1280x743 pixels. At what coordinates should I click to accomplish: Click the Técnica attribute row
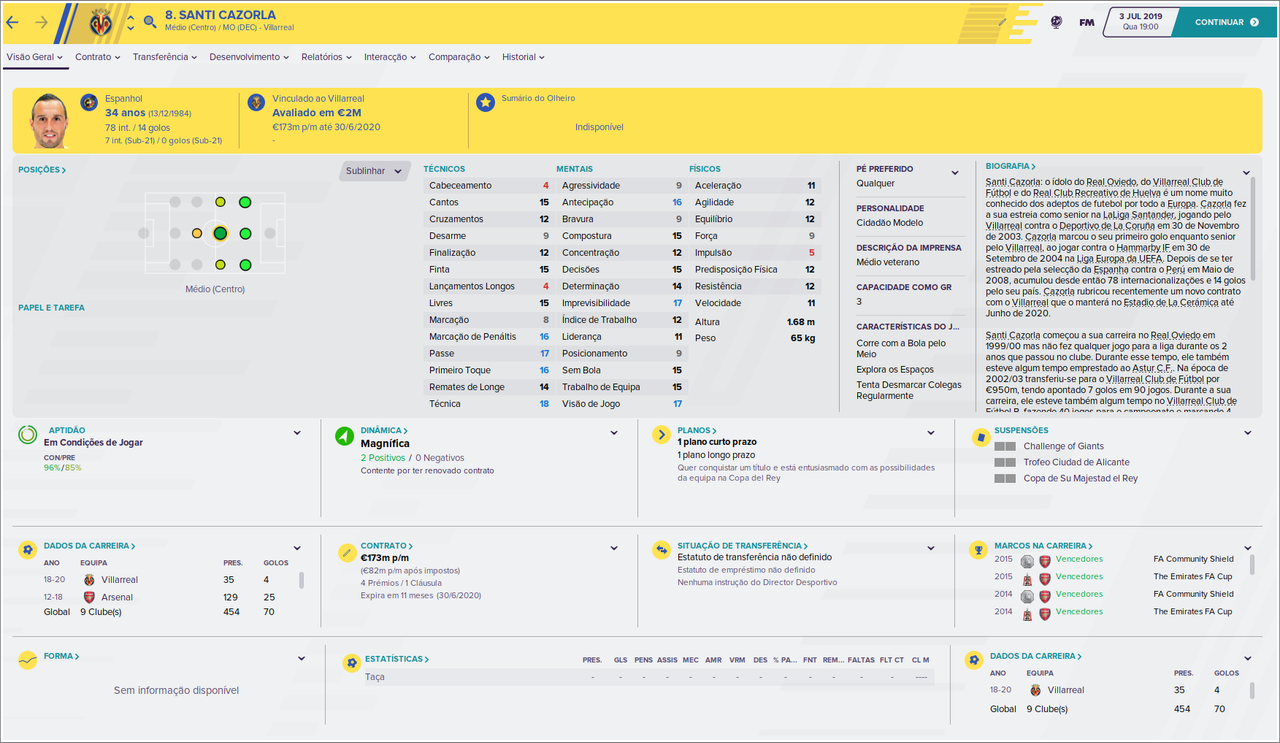coord(488,404)
